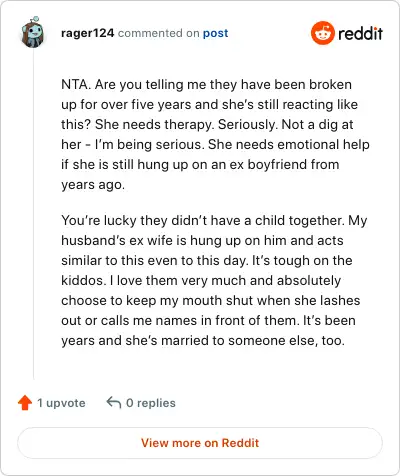Click the 'years ago.' line ending paragraph one

click(x=93, y=184)
